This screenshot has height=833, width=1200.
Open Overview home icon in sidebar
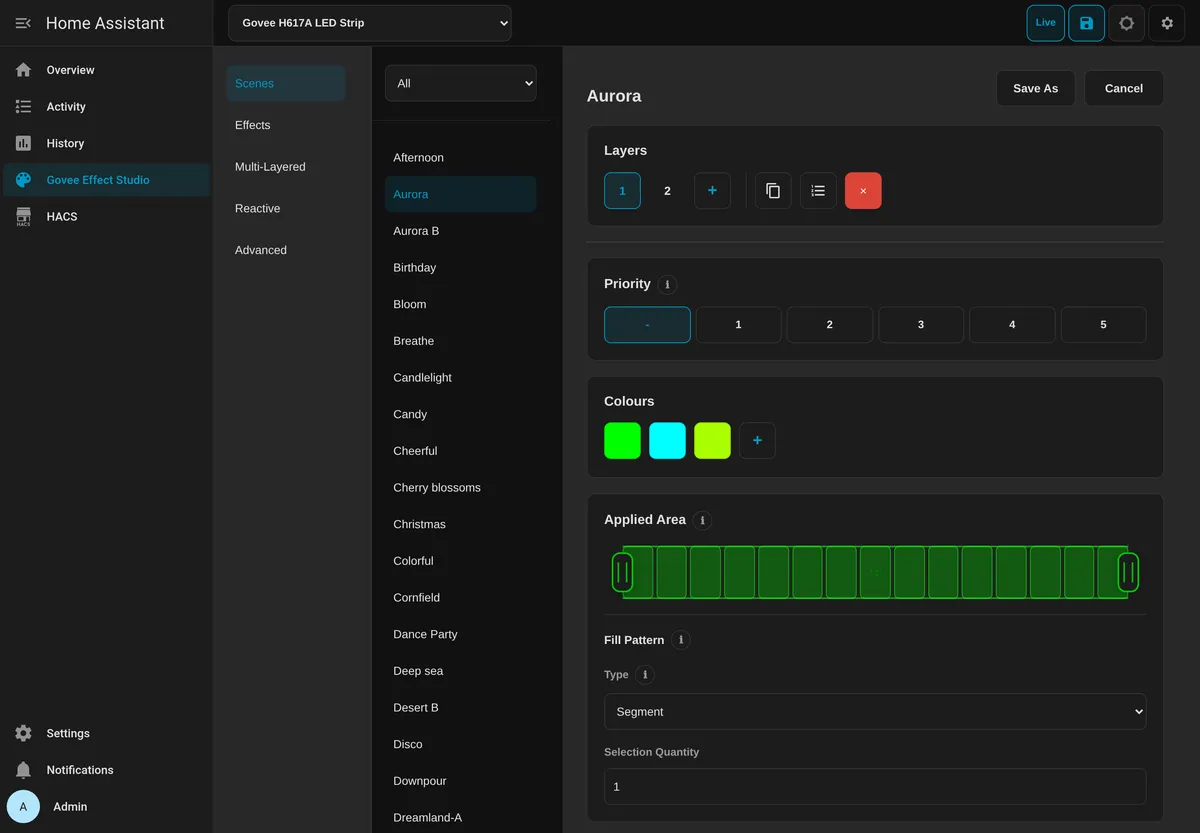point(23,70)
